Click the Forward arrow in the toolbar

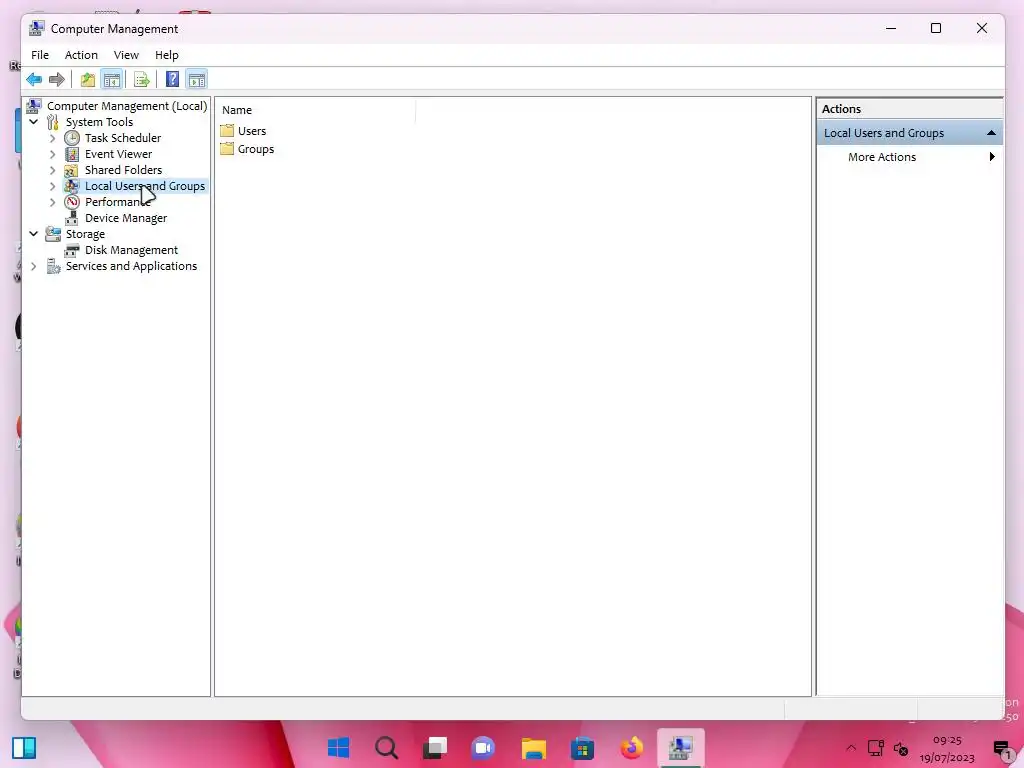click(57, 80)
